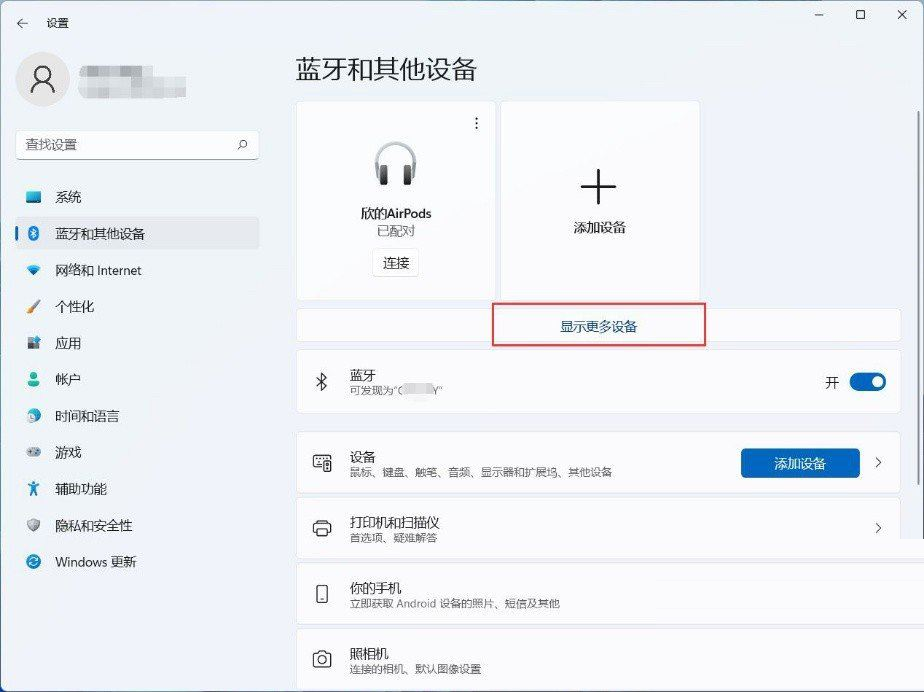Open 时间和语言 settings
924x692 pixels.
coord(137,416)
